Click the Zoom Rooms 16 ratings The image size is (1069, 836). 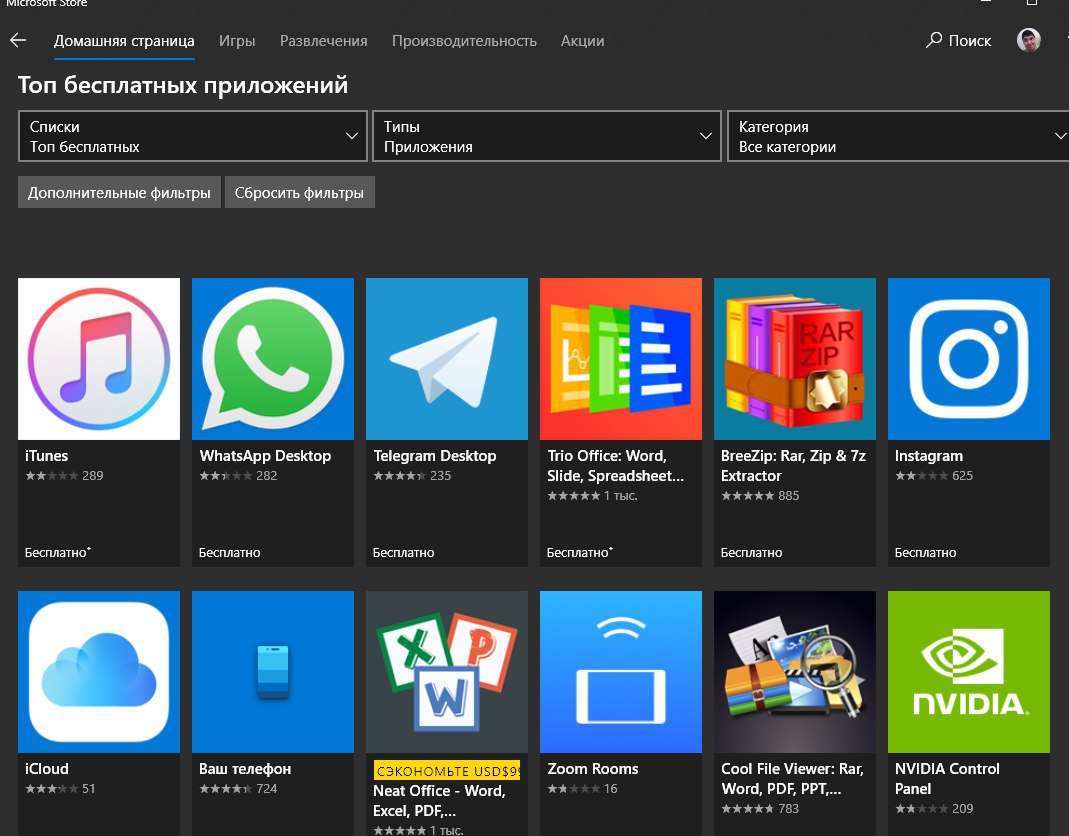tap(582, 789)
